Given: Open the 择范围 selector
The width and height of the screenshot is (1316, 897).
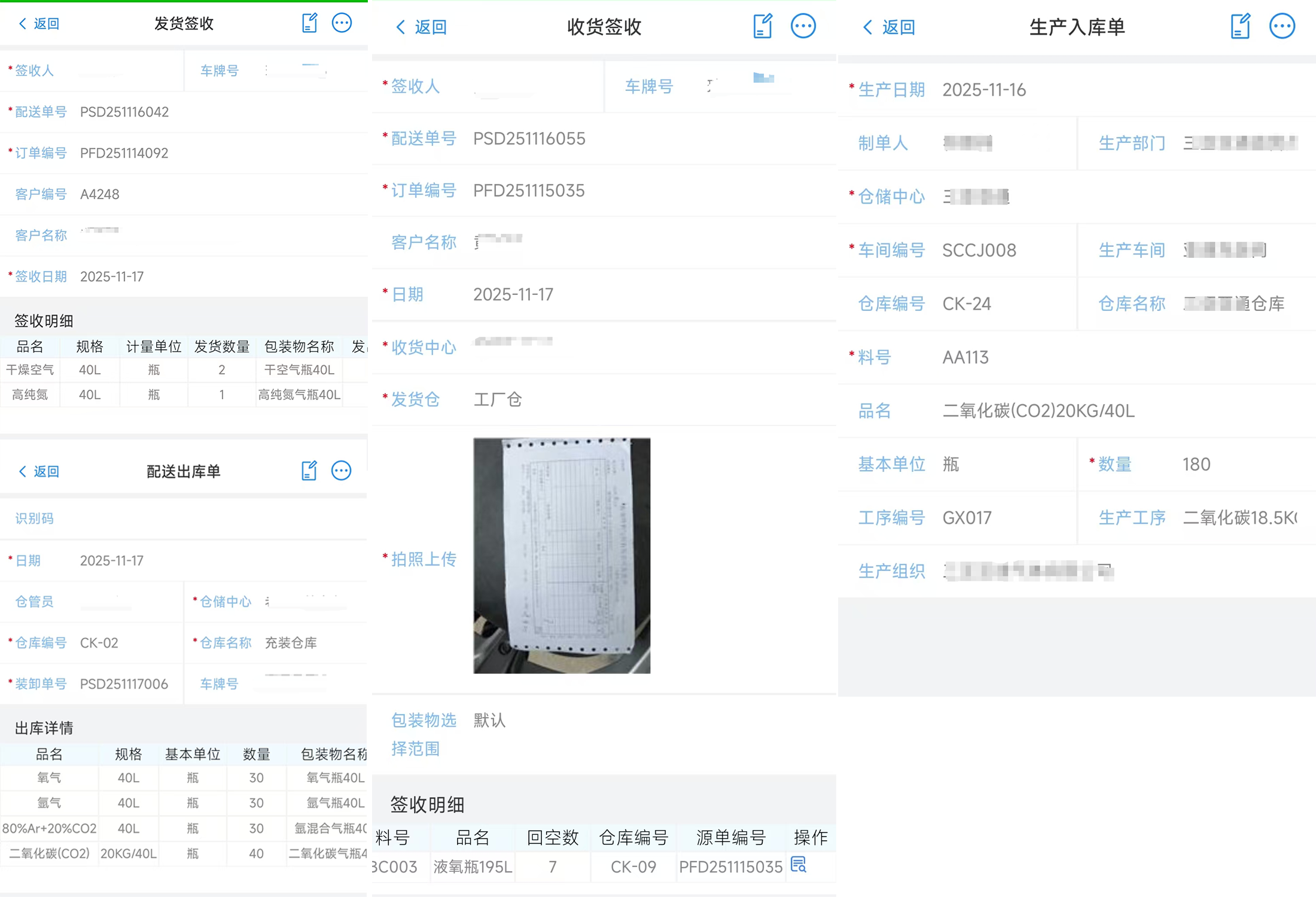Looking at the screenshot, I should click(x=415, y=749).
